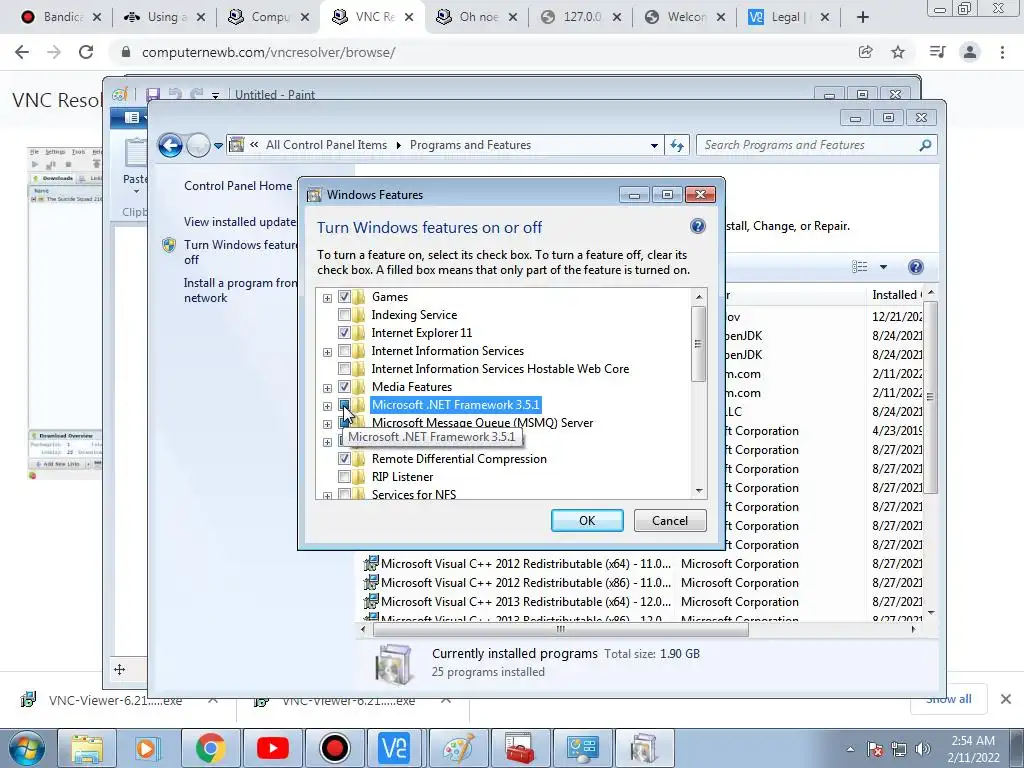This screenshot has height=768, width=1024.
Task: Click the Installed On column header
Action: [897, 295]
